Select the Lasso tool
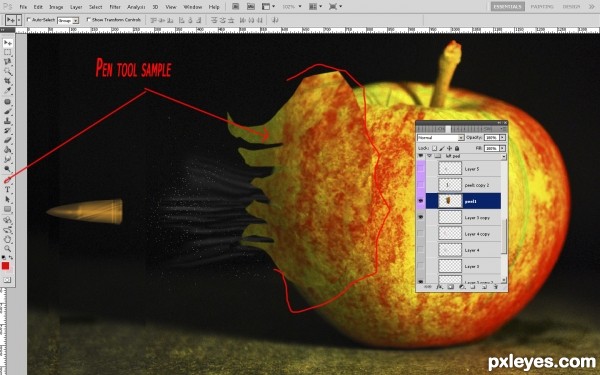Image resolution: width=600 pixels, height=375 pixels. click(8, 62)
